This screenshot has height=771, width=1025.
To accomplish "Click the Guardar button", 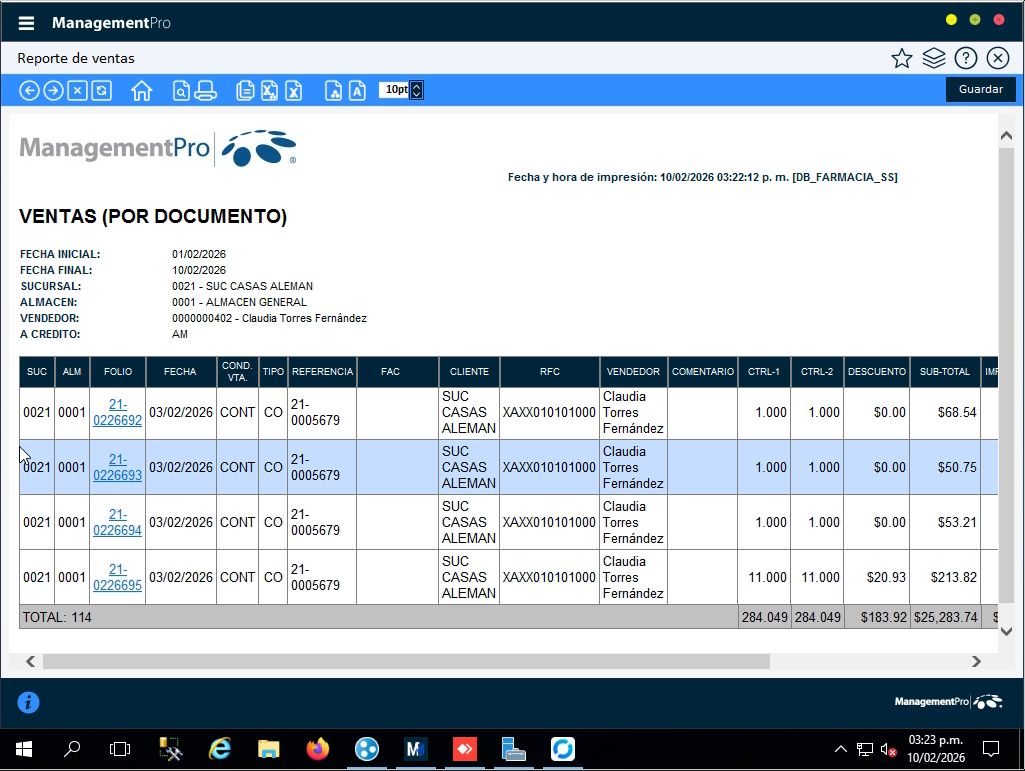I will 980,89.
